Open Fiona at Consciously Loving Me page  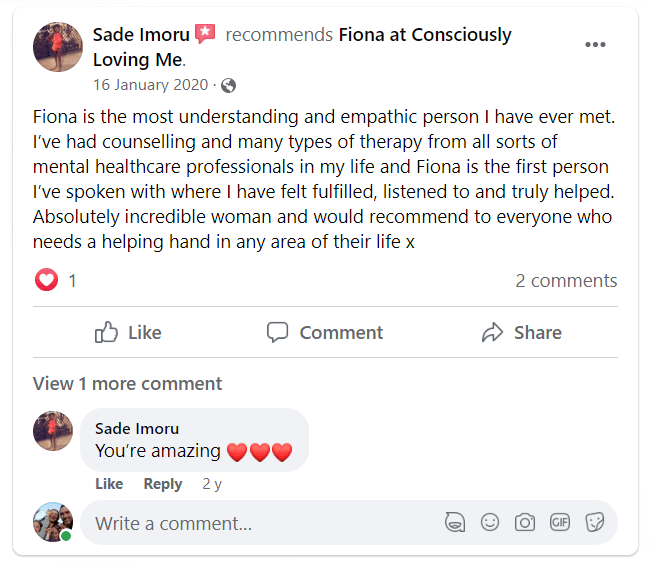(x=302, y=47)
